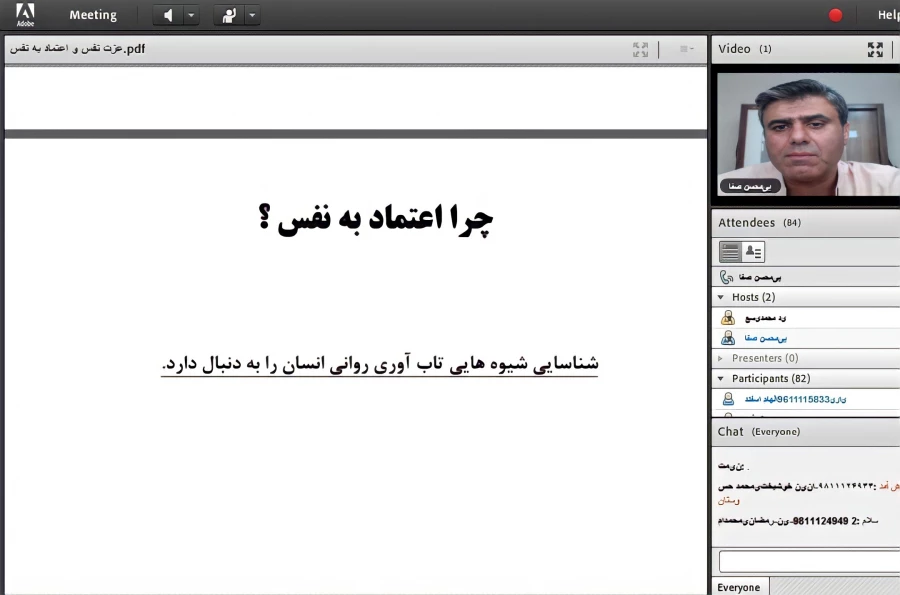Enter full screen on the Video pod
The height and width of the screenshot is (595, 900).
point(874,48)
